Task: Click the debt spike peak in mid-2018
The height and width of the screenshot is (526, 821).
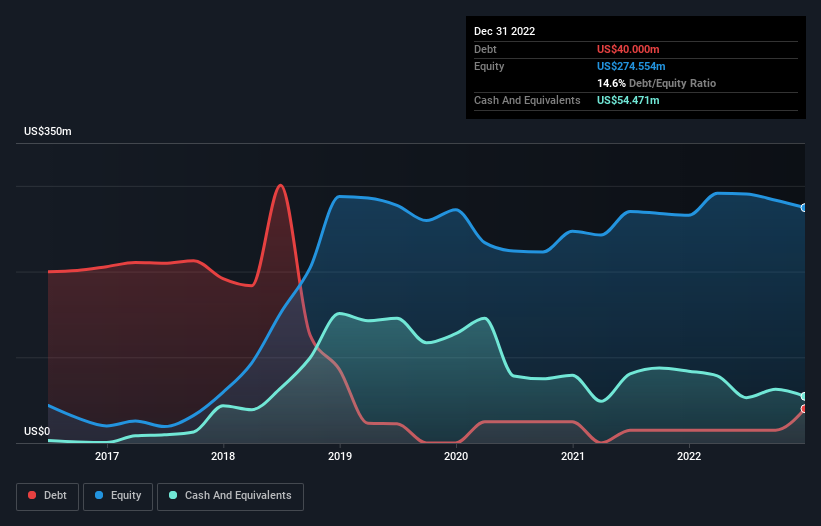Action: point(281,185)
